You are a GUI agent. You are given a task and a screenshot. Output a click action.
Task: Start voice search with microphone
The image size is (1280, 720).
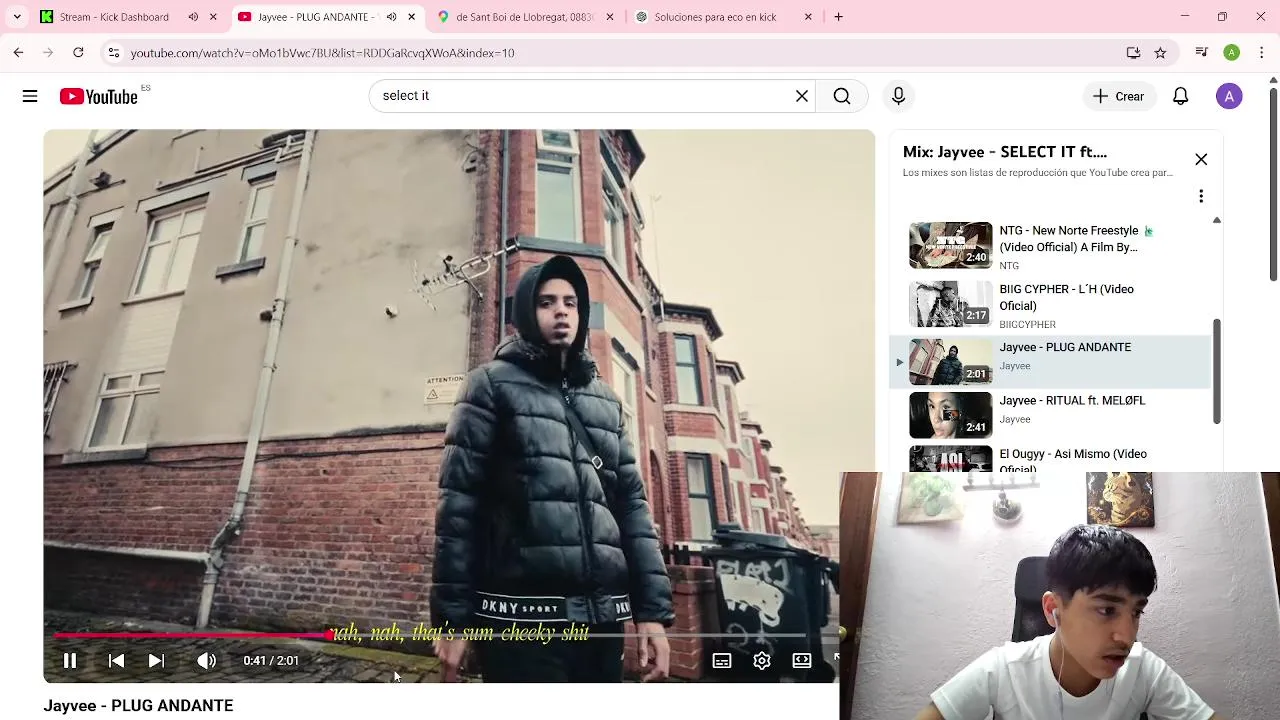point(898,96)
